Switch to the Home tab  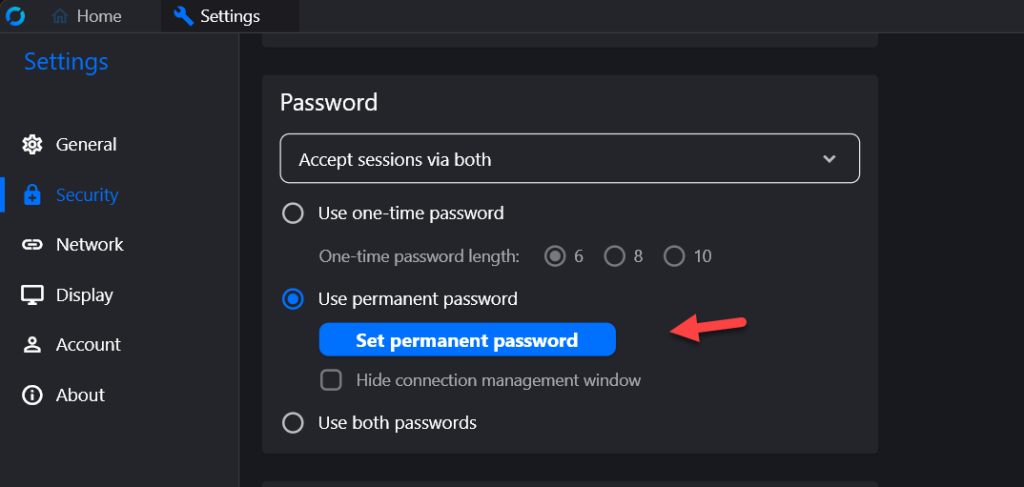click(x=87, y=16)
